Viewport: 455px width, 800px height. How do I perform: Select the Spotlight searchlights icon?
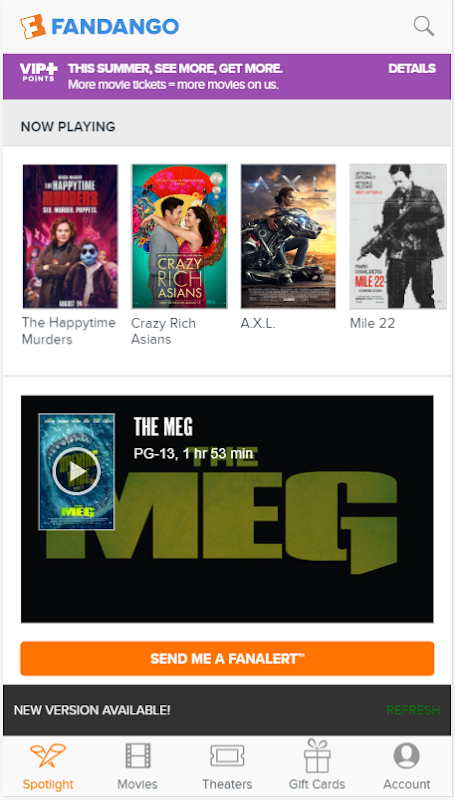click(x=48, y=756)
